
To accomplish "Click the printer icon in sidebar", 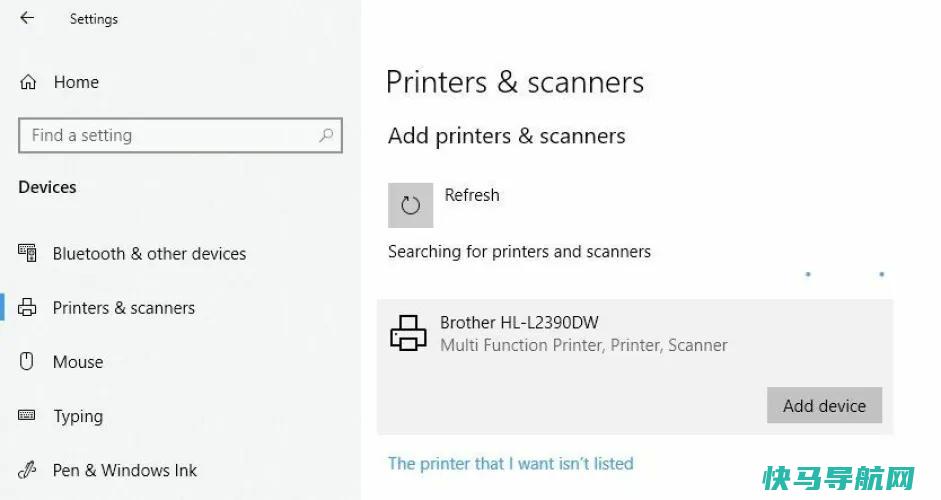I will coord(27,307).
